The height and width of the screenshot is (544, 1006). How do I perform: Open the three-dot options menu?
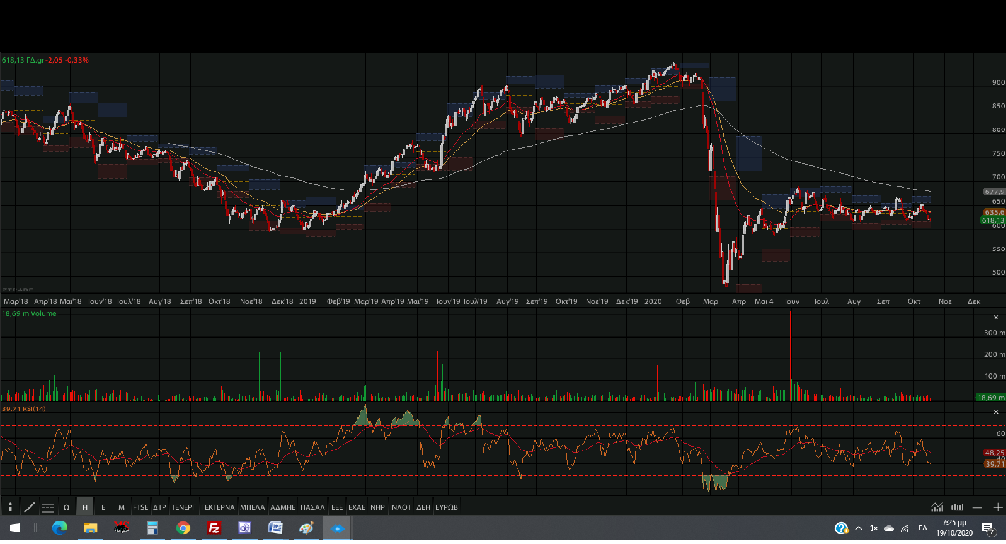coord(10,507)
